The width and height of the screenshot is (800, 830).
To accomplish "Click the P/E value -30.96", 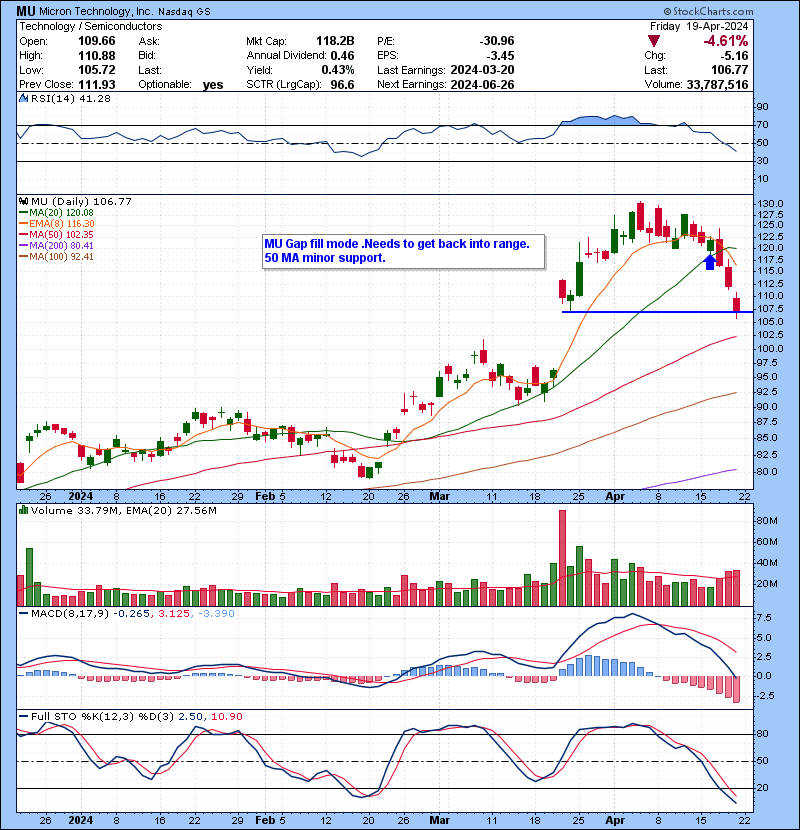I will [x=497, y=41].
